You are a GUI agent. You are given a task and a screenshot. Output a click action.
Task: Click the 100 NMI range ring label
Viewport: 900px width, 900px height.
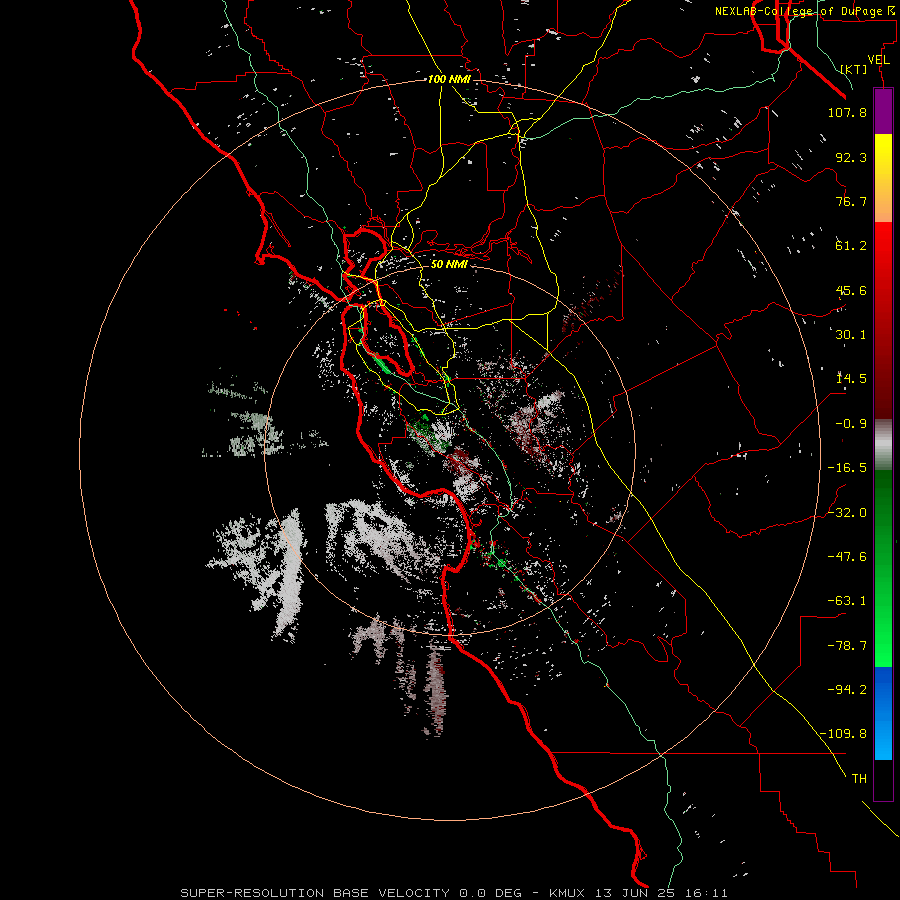click(449, 79)
